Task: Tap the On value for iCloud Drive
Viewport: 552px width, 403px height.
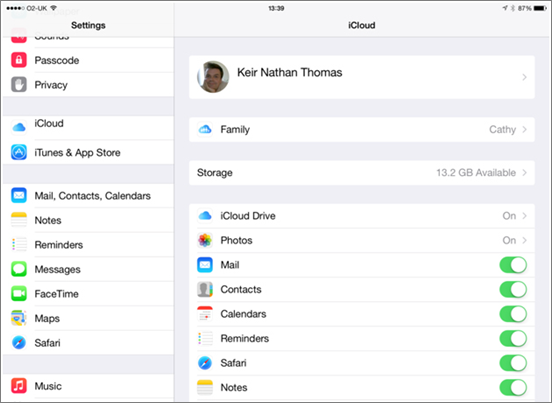Action: (509, 215)
